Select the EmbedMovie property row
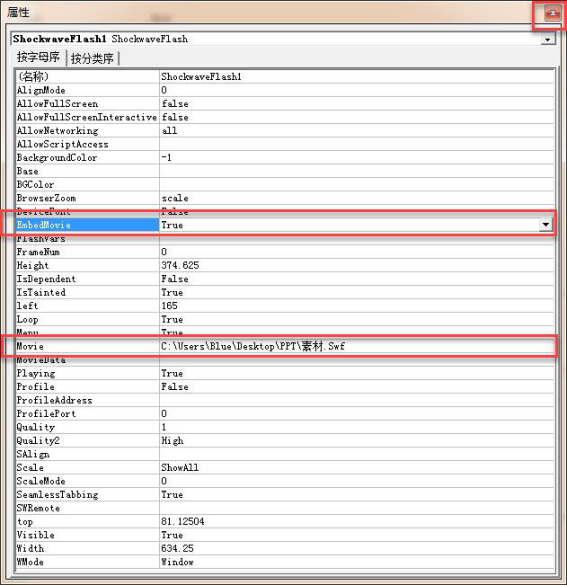The width and height of the screenshot is (567, 585). point(285,225)
